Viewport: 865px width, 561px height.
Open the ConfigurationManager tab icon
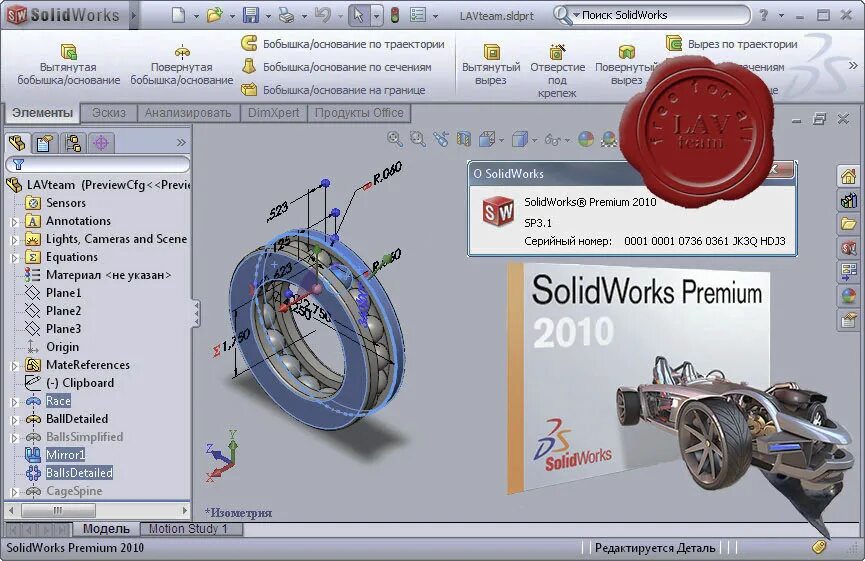[73, 143]
